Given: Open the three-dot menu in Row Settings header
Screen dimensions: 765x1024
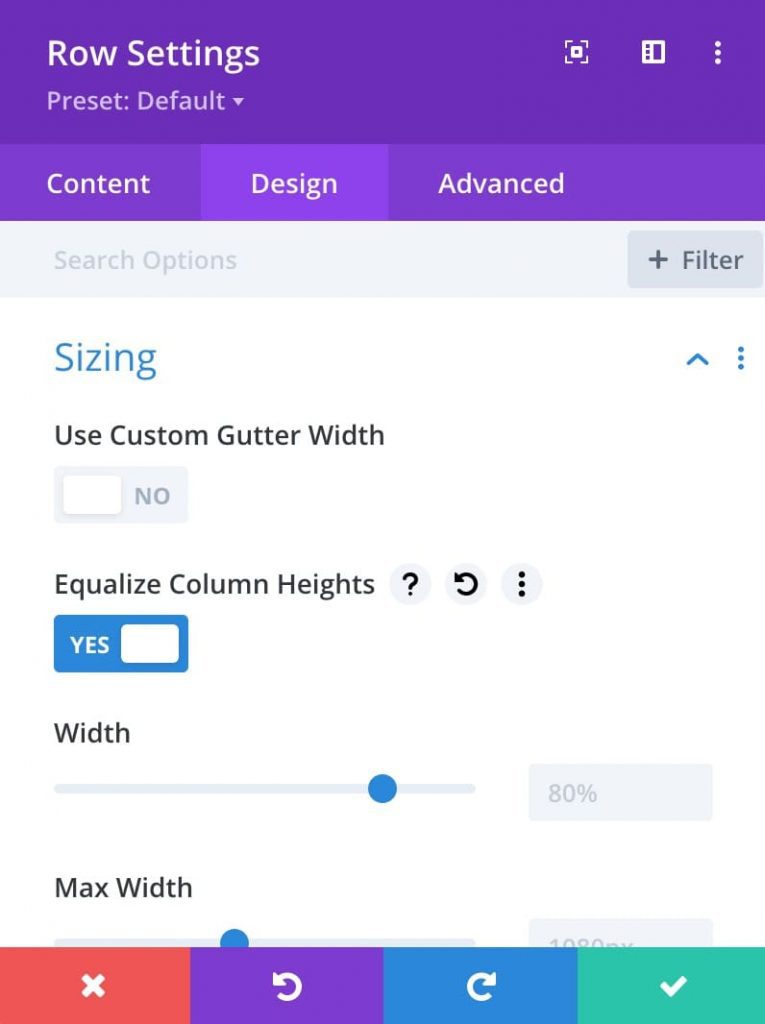Looking at the screenshot, I should click(x=718, y=53).
